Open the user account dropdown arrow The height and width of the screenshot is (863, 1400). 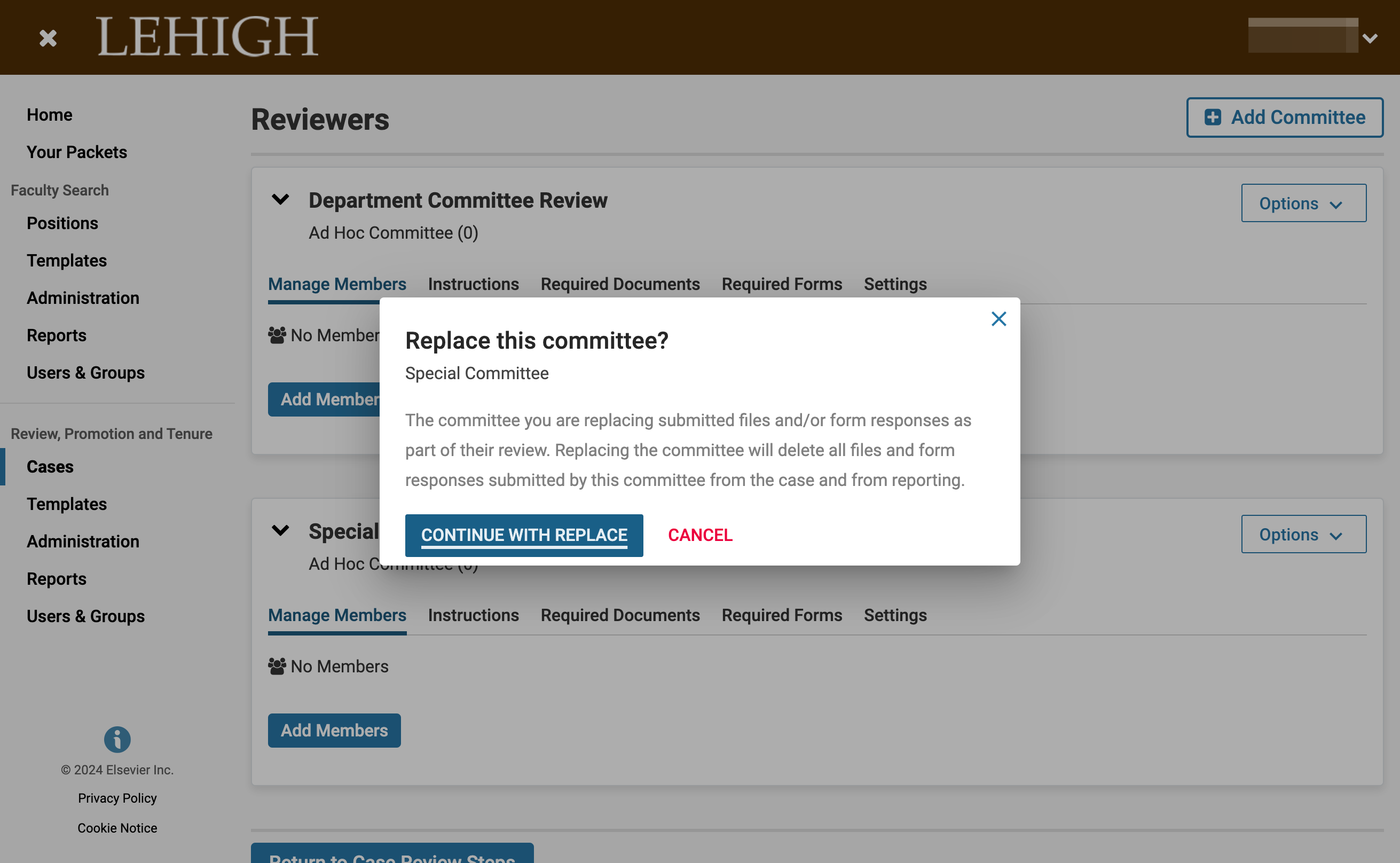(x=1370, y=38)
